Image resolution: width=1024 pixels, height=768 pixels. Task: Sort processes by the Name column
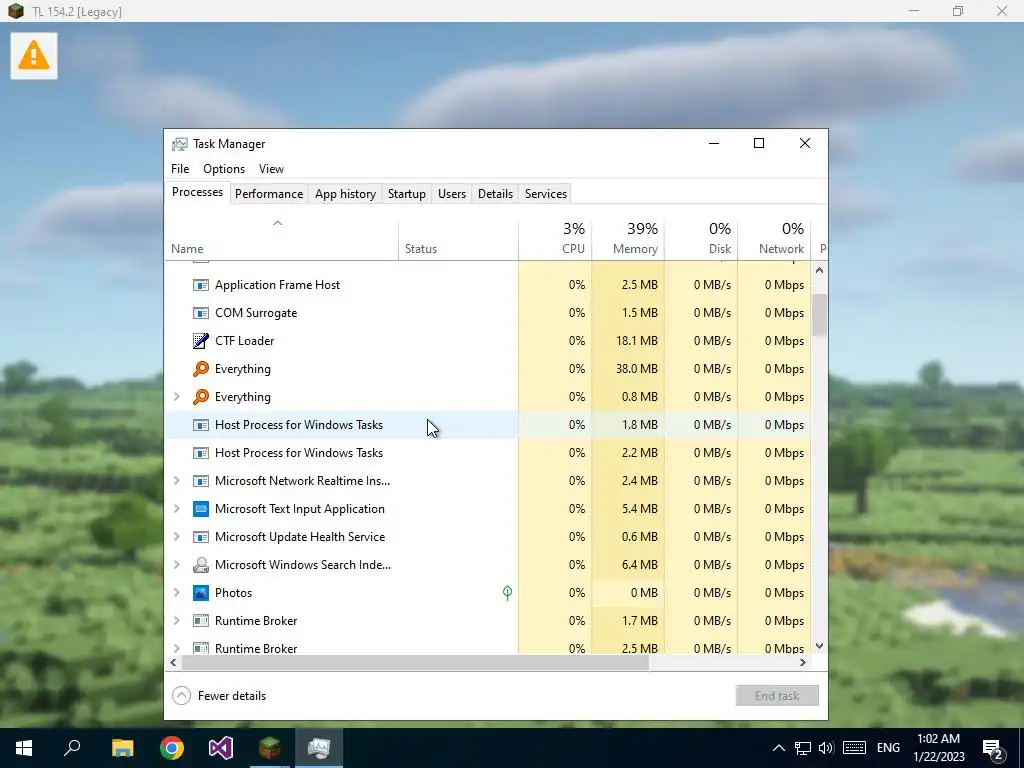tap(281, 238)
